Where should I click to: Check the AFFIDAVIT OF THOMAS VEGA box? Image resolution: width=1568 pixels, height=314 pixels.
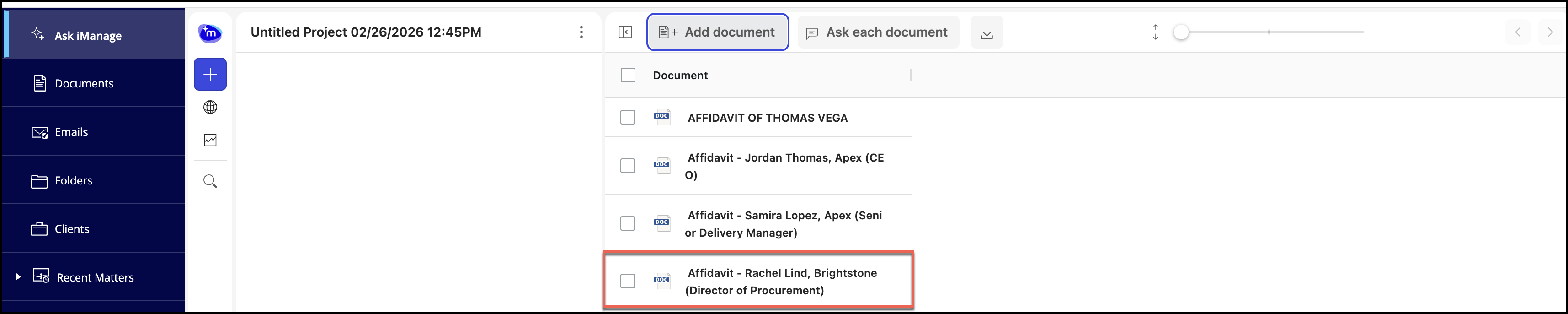pos(628,117)
